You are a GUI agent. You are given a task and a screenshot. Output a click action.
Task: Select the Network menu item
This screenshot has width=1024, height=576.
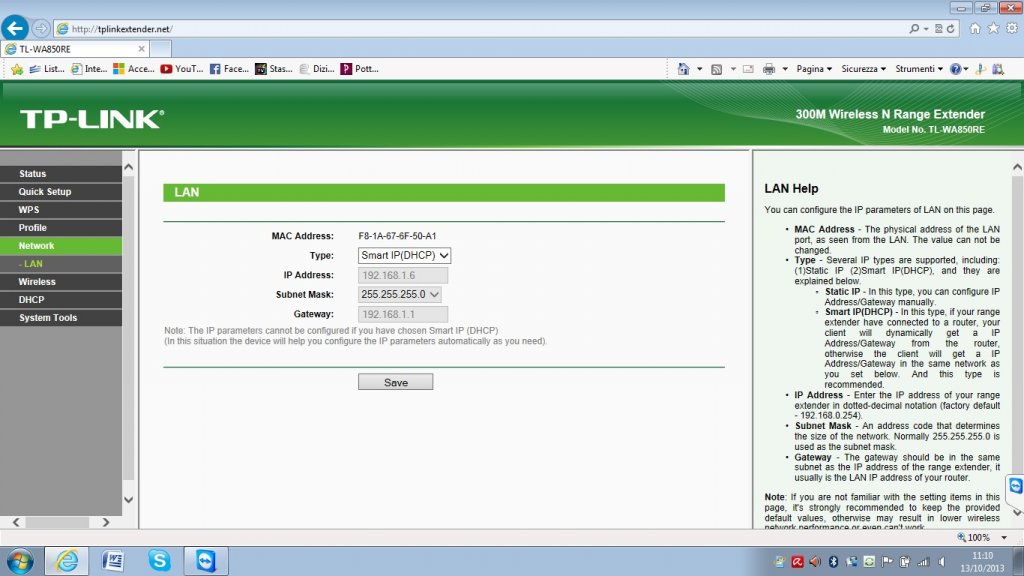(x=61, y=246)
